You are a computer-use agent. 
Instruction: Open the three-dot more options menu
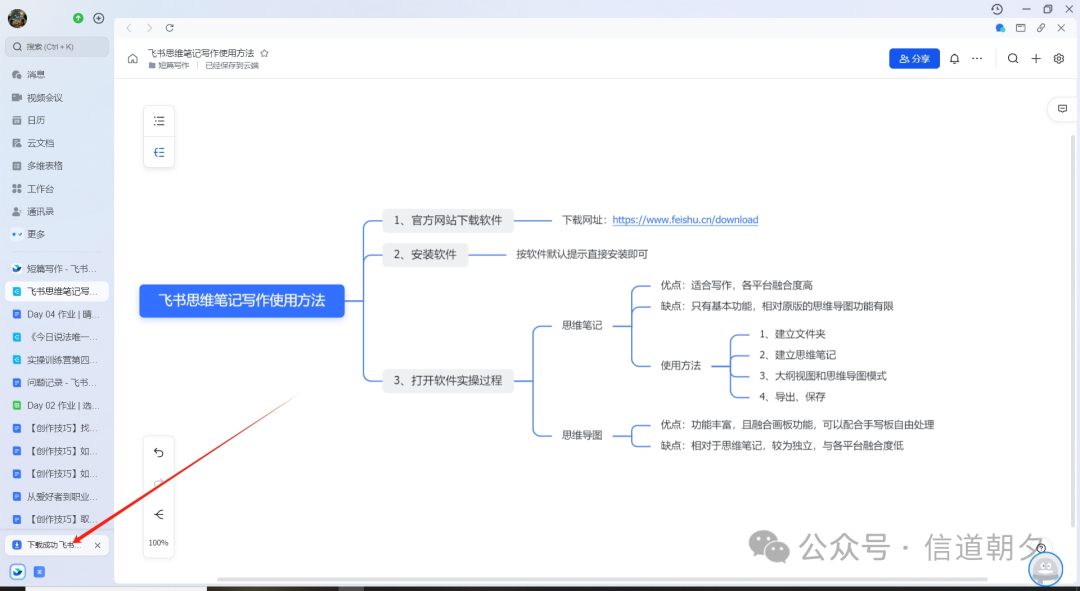[x=977, y=59]
